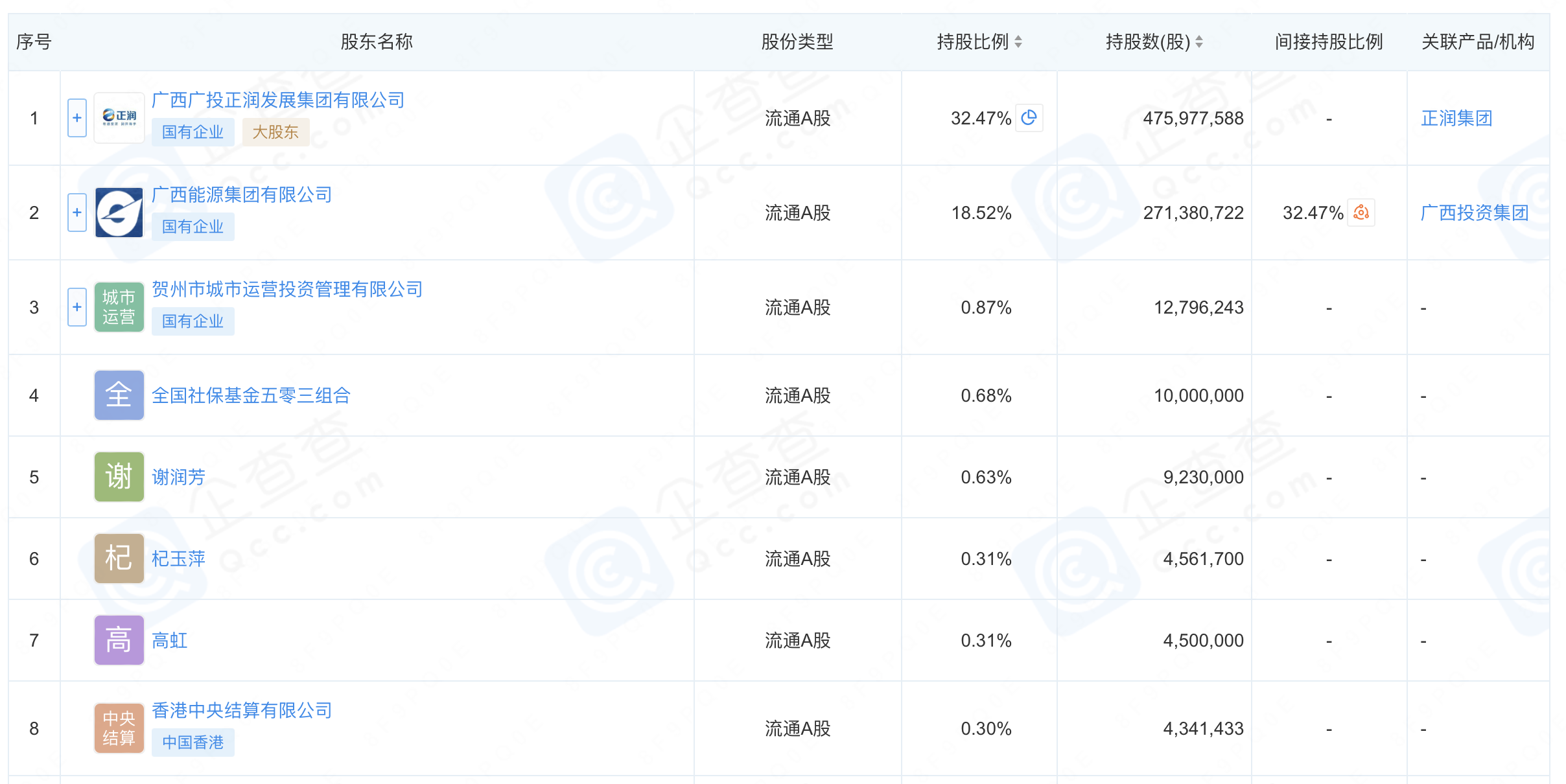Open the 正润集团 related product link
This screenshot has height=784, width=1566.
point(1456,118)
